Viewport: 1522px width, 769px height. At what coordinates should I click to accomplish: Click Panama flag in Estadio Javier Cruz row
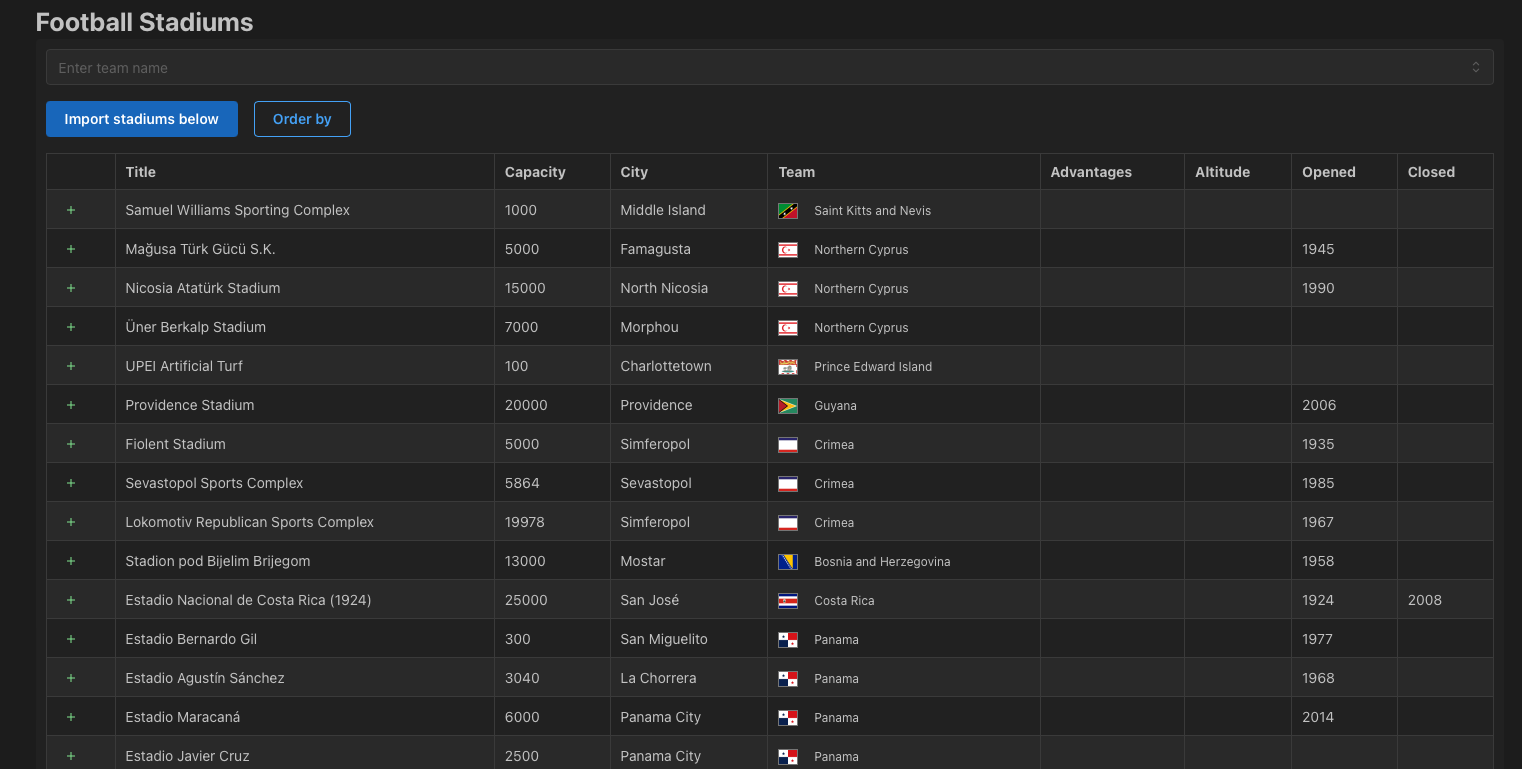(788, 757)
